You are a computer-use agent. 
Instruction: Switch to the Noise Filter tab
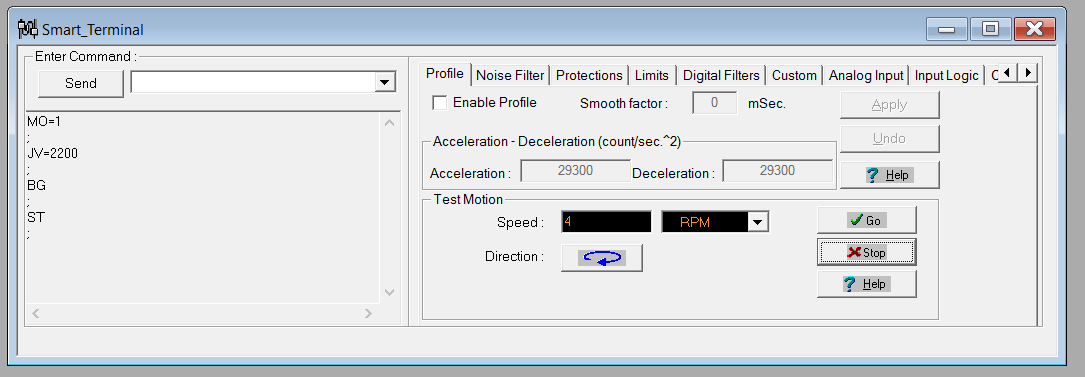[511, 75]
